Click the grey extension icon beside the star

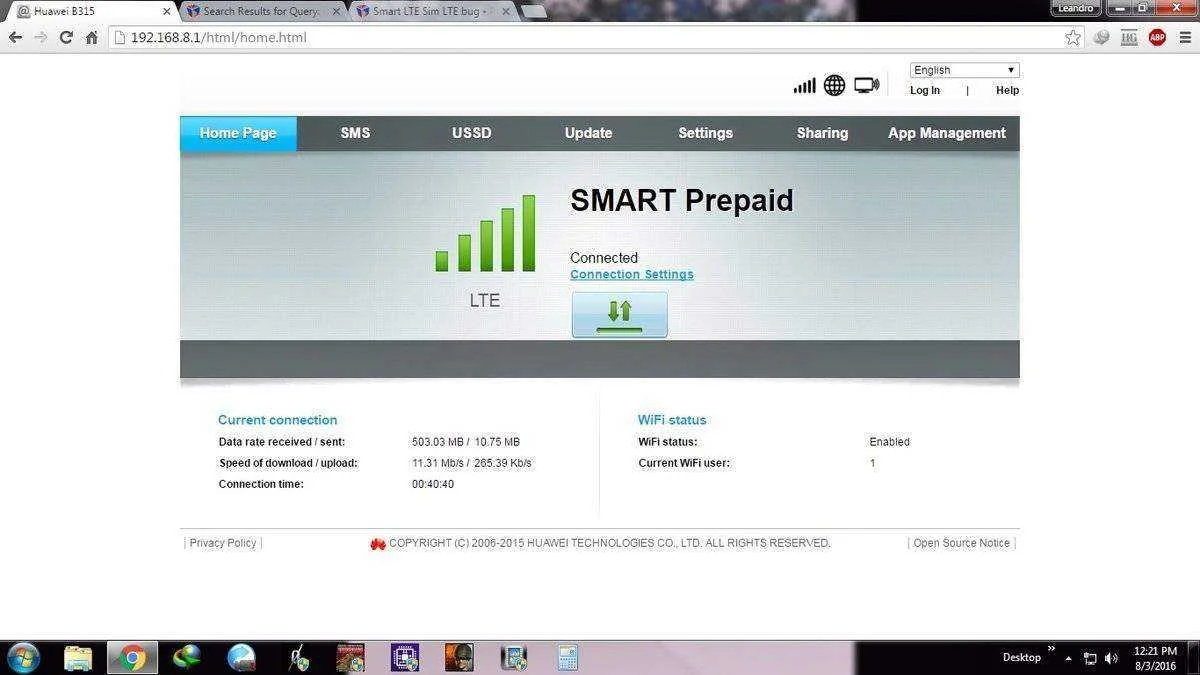point(1101,37)
